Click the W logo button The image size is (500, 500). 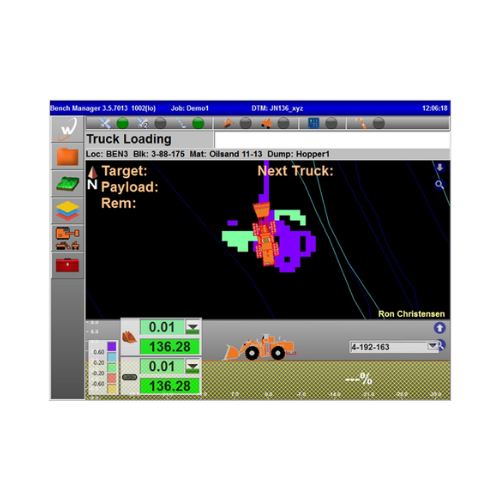tap(67, 129)
